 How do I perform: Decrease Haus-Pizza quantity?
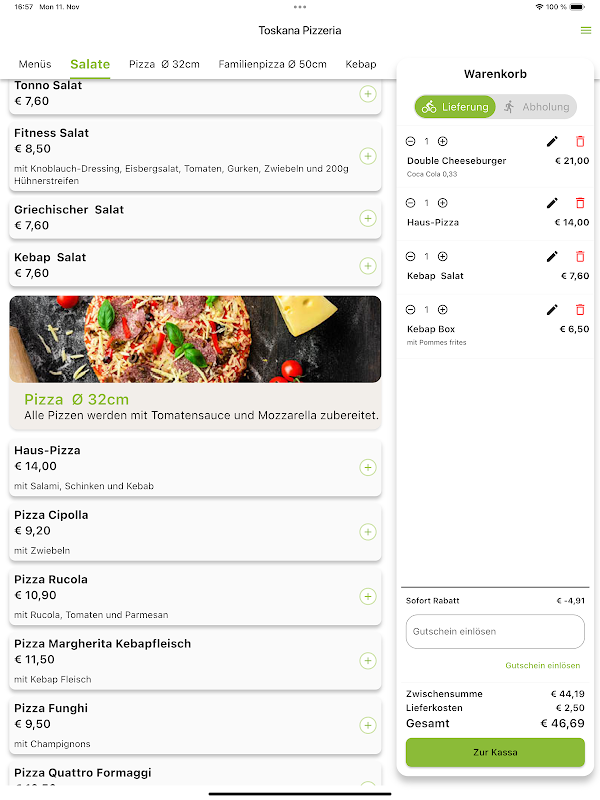coord(411,203)
